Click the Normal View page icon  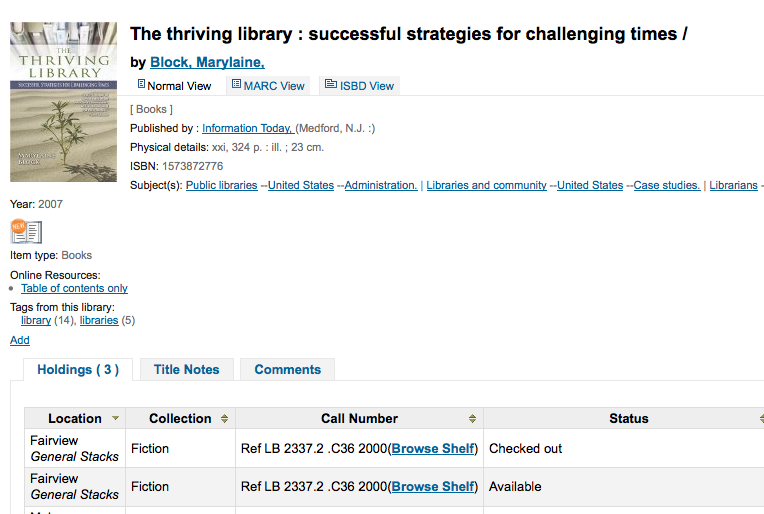click(141, 85)
